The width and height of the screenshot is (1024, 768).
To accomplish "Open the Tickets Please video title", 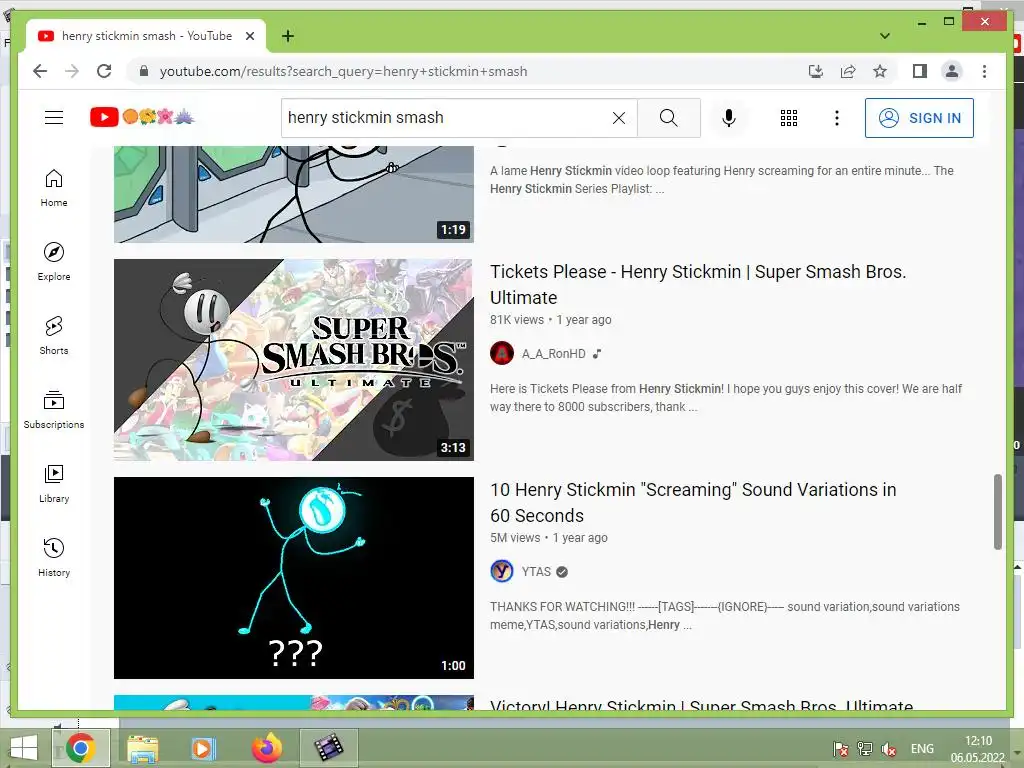I will (698, 284).
